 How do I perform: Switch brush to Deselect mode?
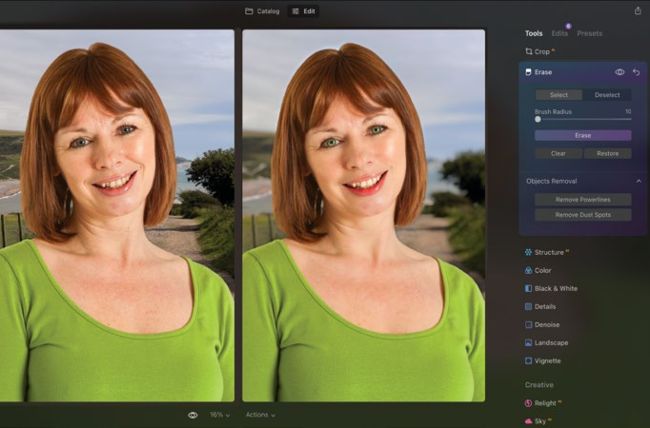pyautogui.click(x=607, y=95)
